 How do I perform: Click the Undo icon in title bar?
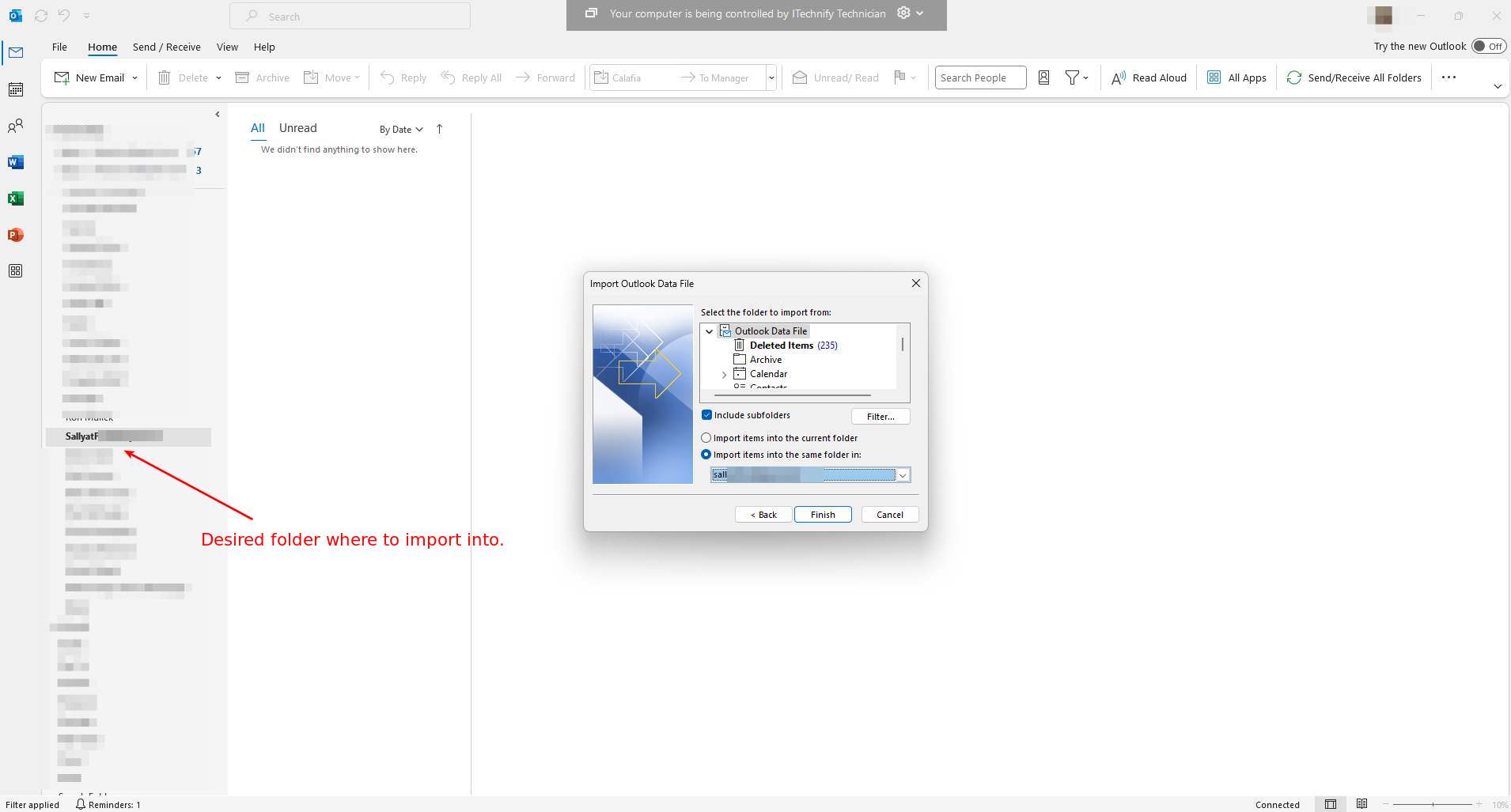pyautogui.click(x=64, y=16)
